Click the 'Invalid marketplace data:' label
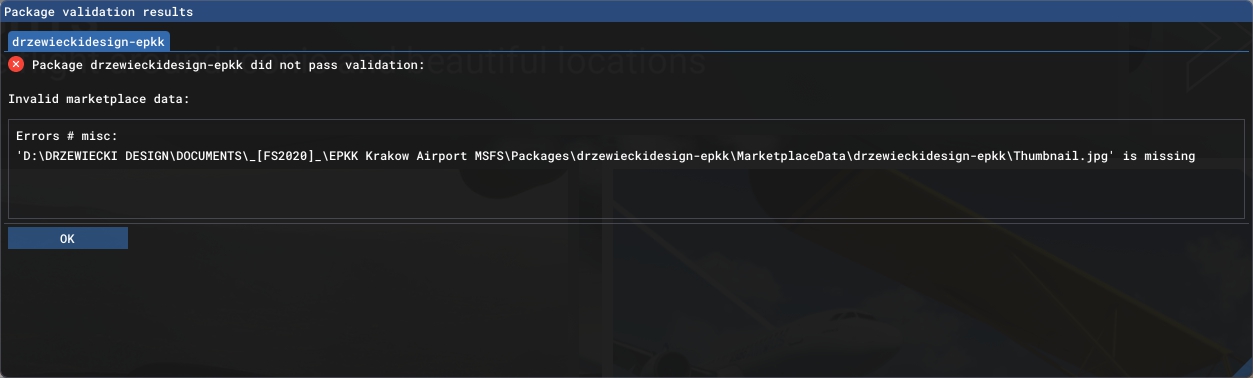Image resolution: width=1253 pixels, height=378 pixels. 98,100
